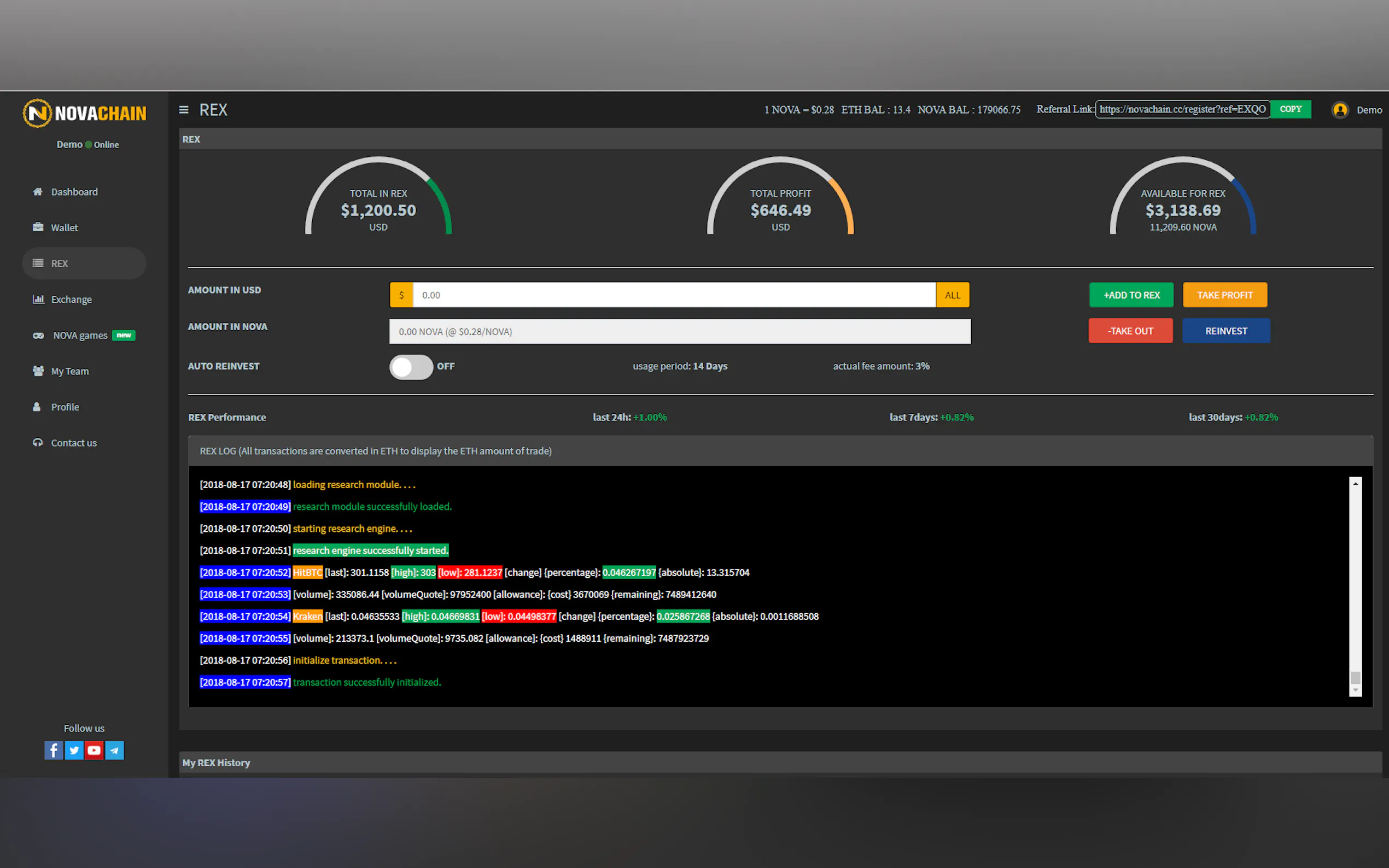Open the Dashboard menu item
The height and width of the screenshot is (868, 1389).
(x=74, y=192)
